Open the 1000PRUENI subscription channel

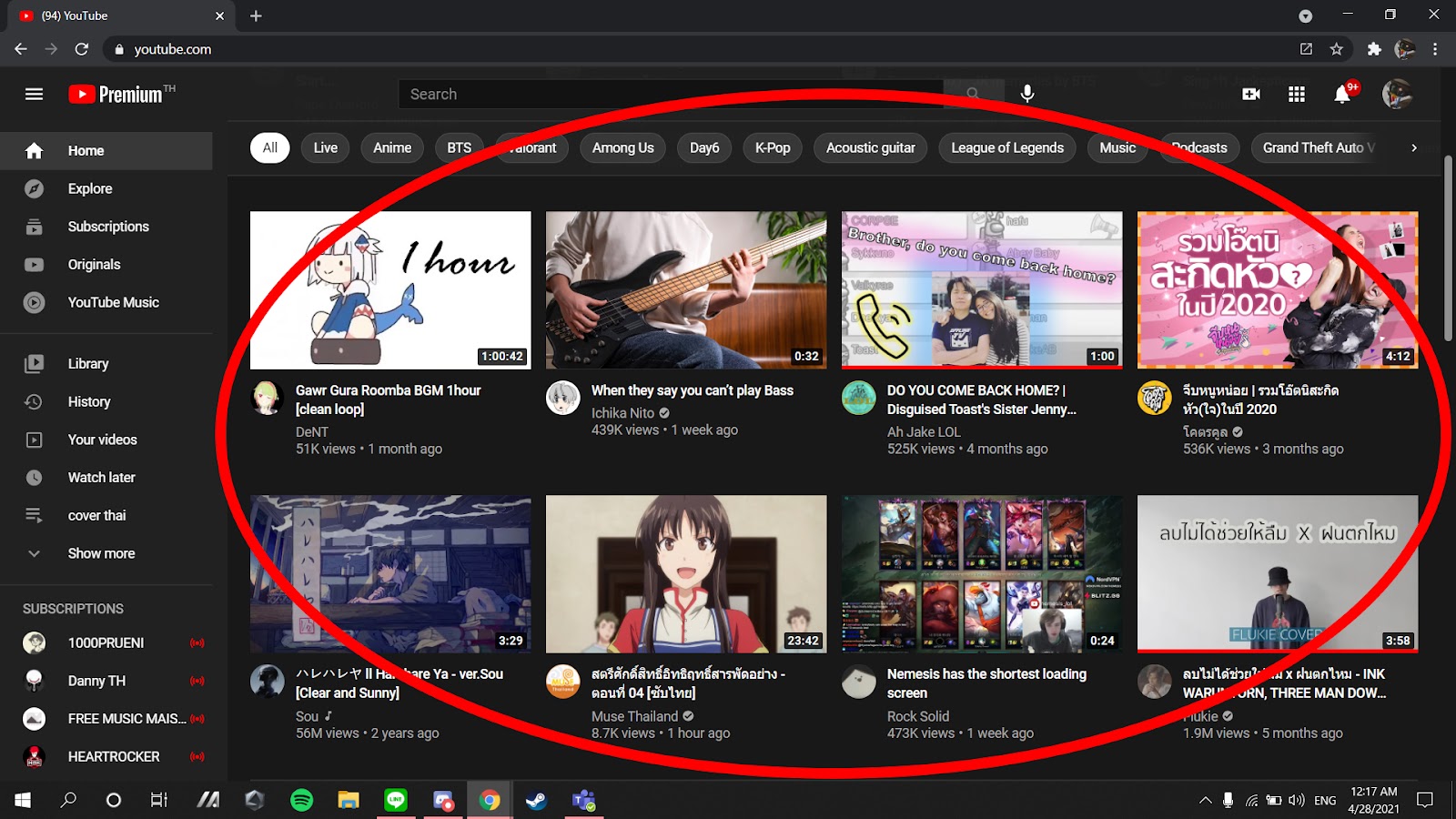tap(106, 642)
